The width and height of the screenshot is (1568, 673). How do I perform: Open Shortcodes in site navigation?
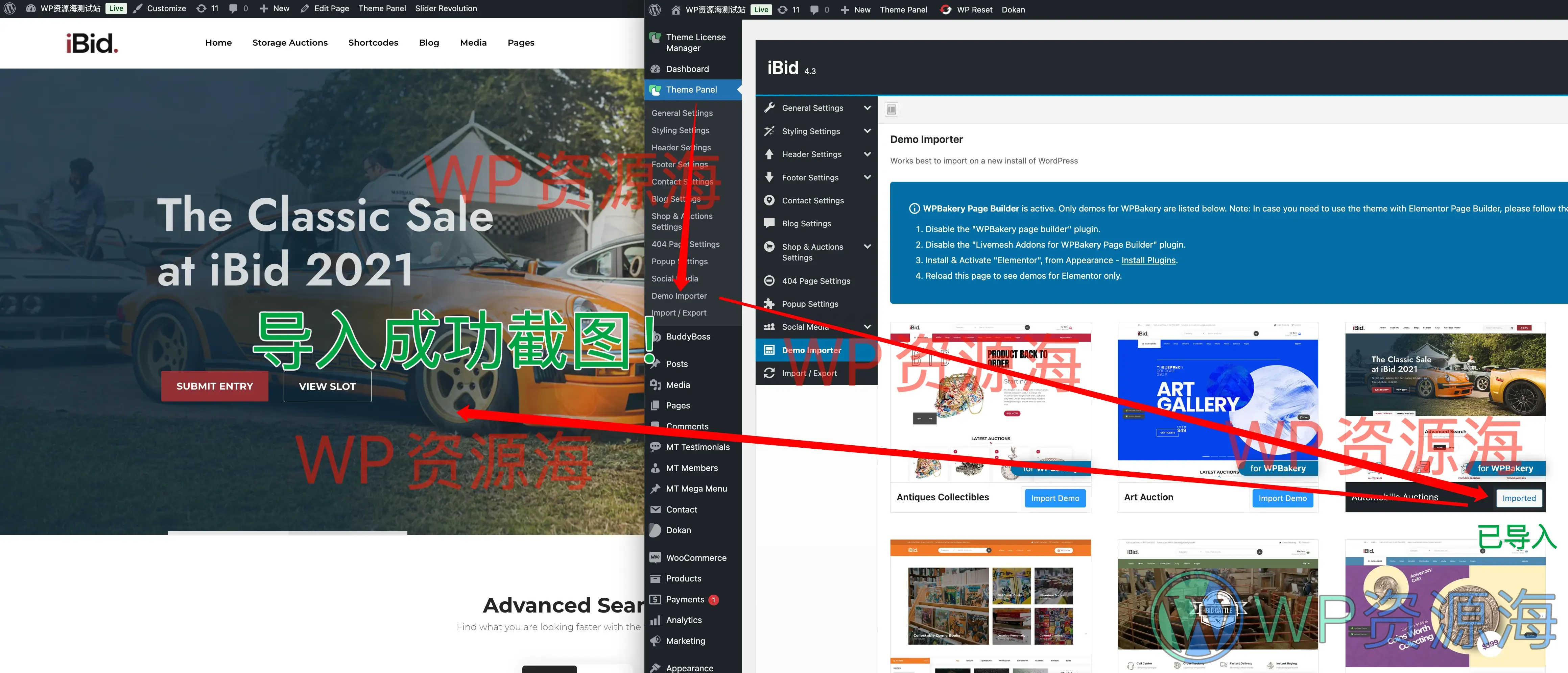(373, 43)
